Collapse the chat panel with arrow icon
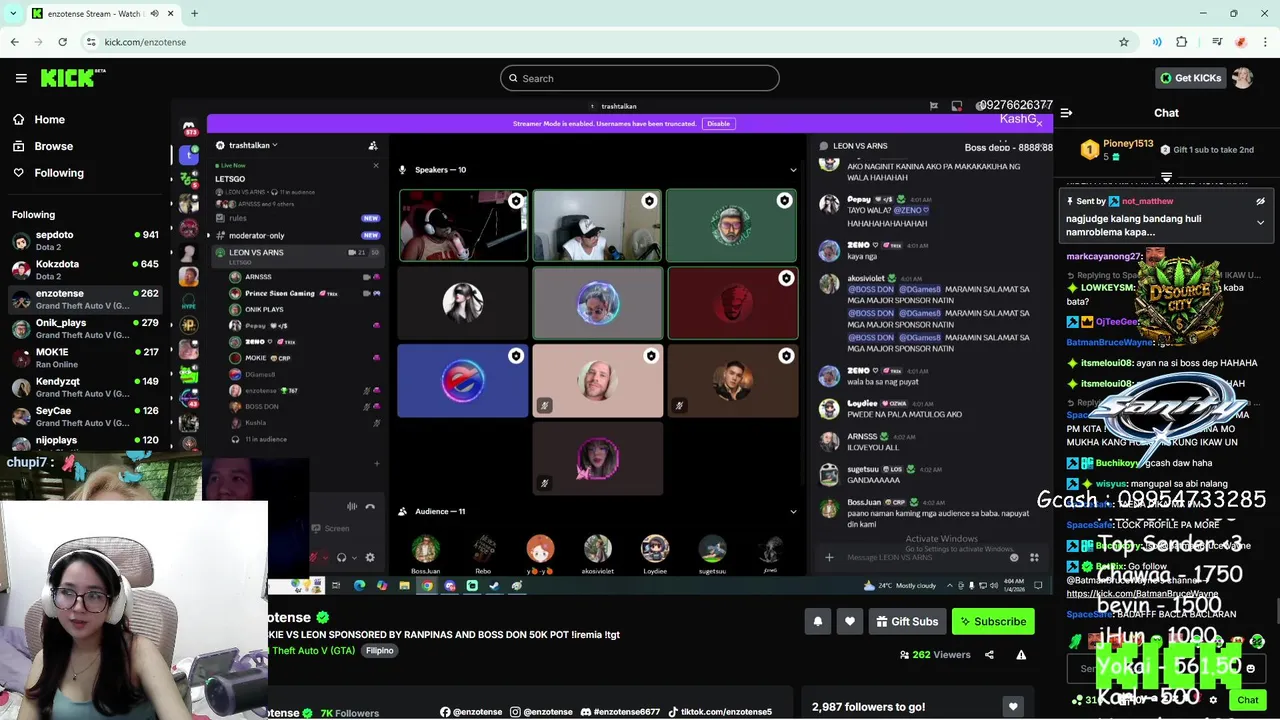Viewport: 1280px width, 720px height. pyautogui.click(x=1066, y=113)
